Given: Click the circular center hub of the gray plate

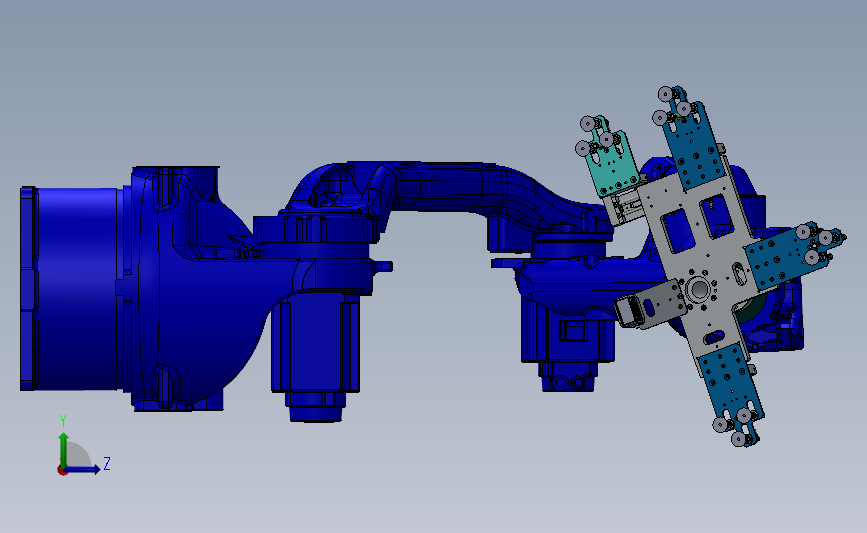Looking at the screenshot, I should pyautogui.click(x=698, y=289).
